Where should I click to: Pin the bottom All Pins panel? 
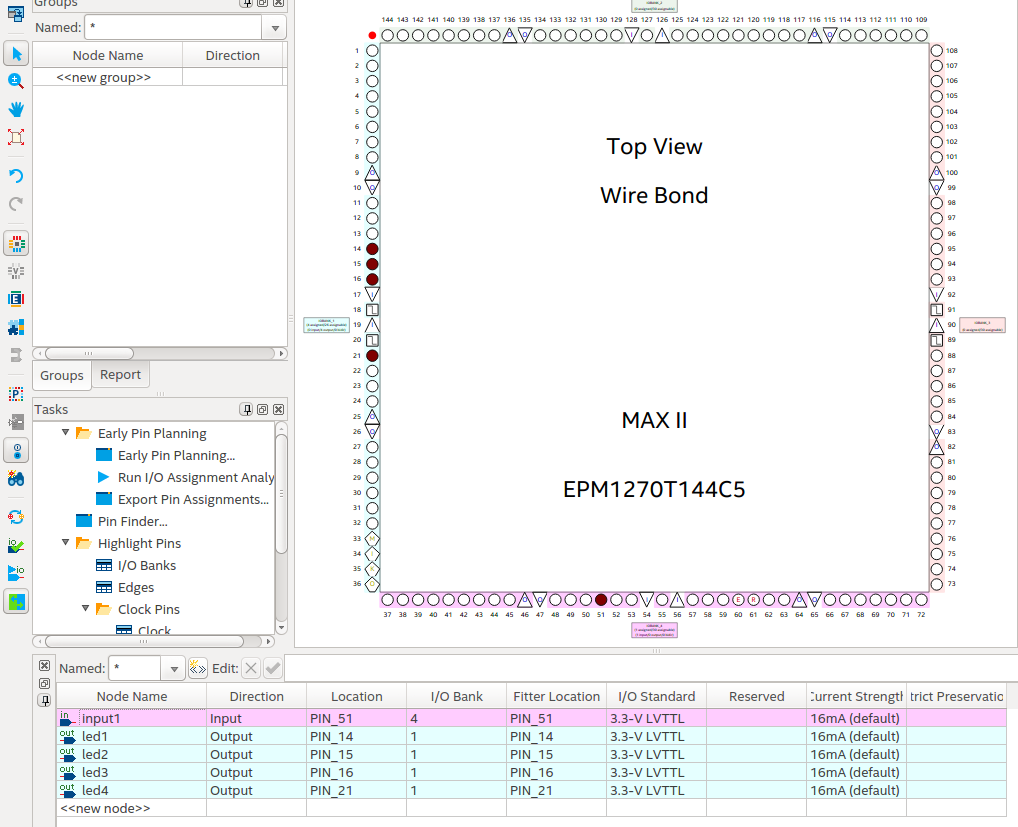tap(44, 700)
